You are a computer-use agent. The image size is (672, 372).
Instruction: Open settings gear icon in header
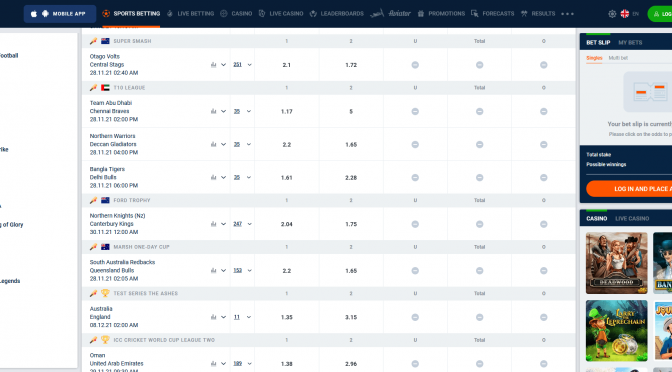[612, 14]
